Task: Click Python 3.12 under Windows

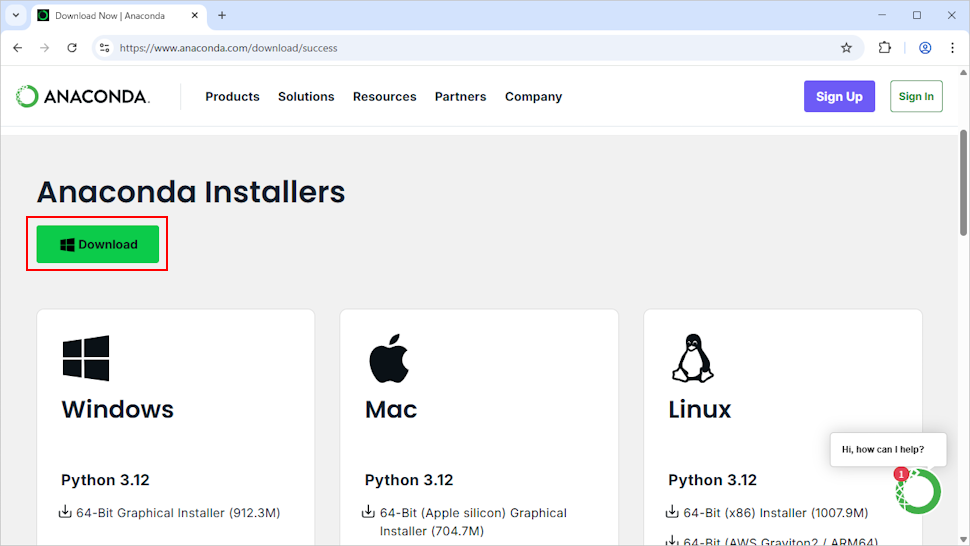Action: click(105, 480)
